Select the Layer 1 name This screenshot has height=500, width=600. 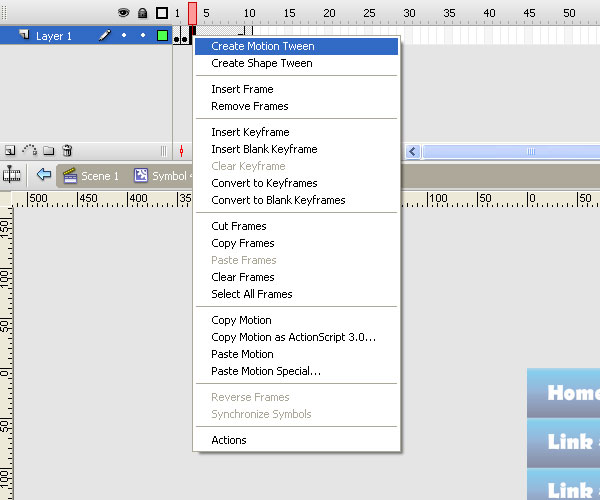coord(54,36)
